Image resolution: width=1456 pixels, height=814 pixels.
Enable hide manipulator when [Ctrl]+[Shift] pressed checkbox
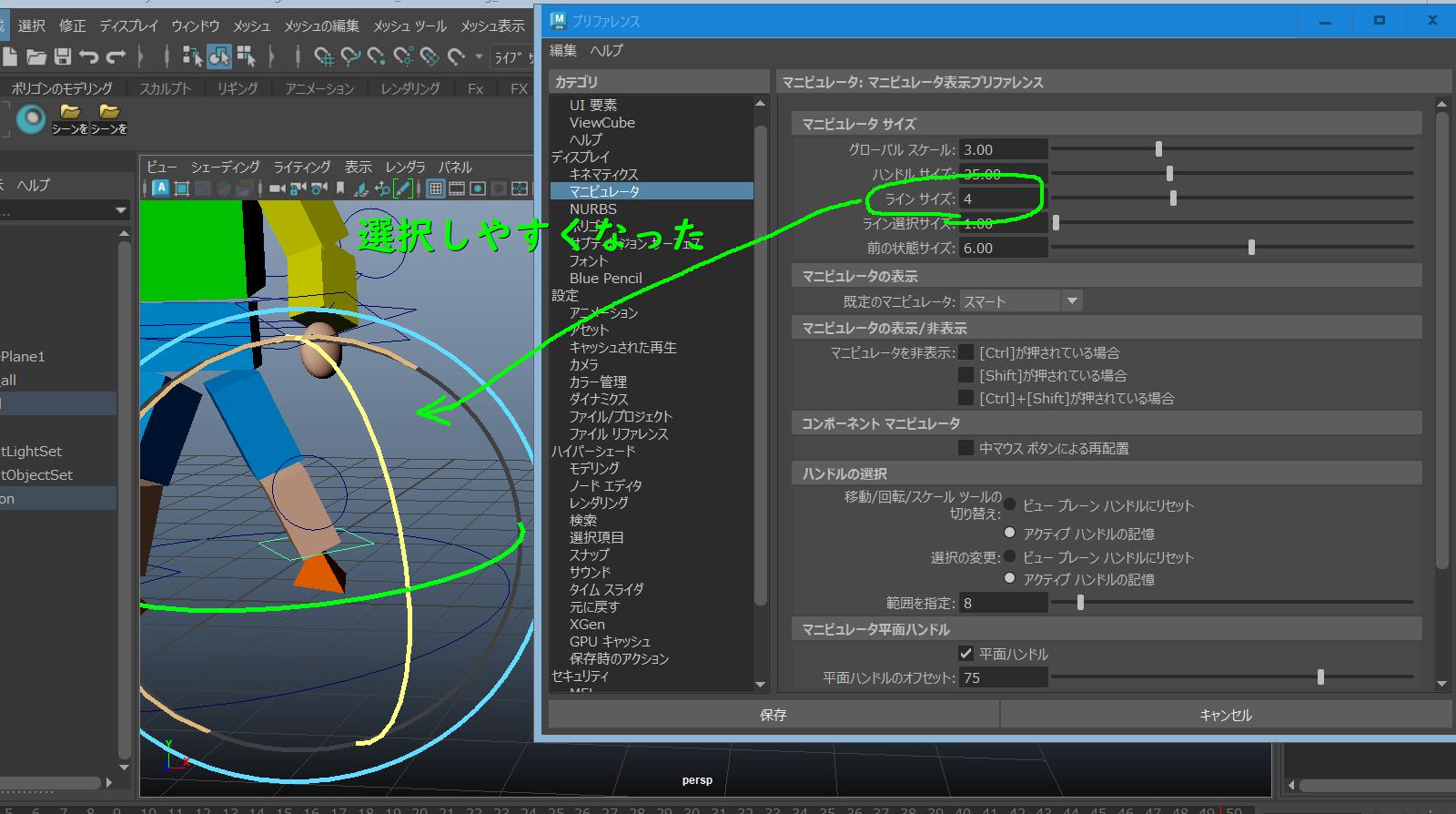(x=966, y=398)
